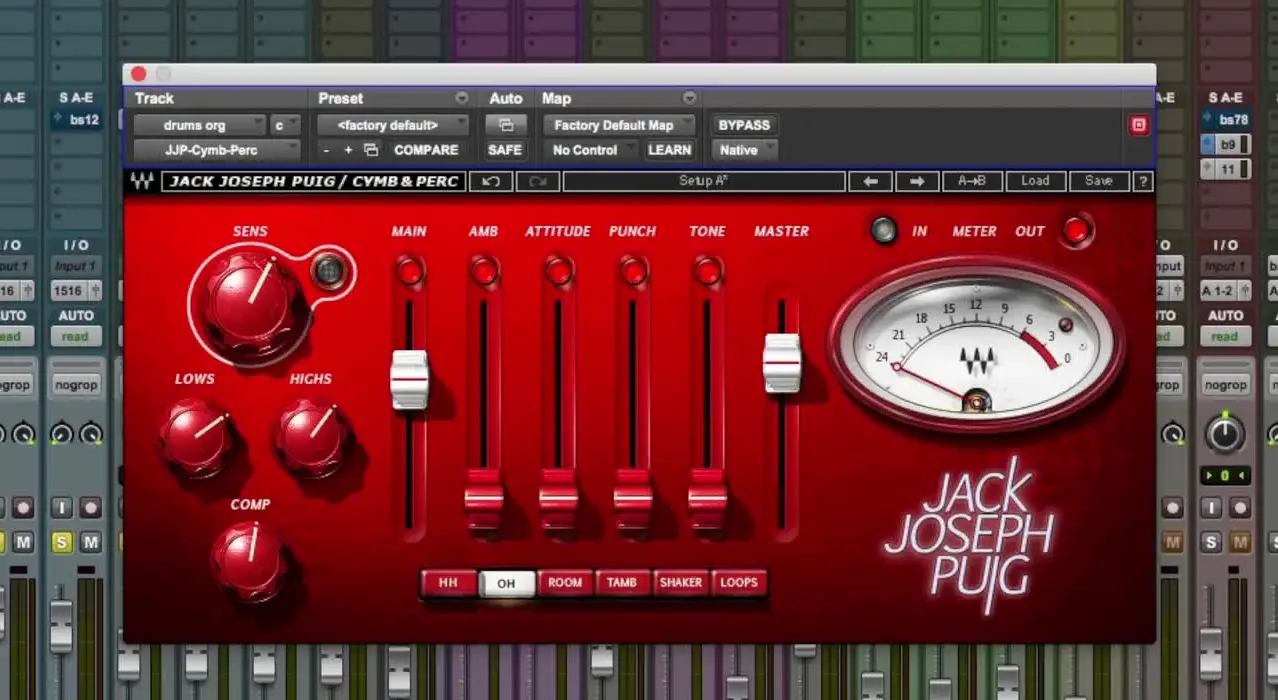The height and width of the screenshot is (700, 1278).
Task: Click the plugin automation icon next to Auto
Action: pos(506,124)
